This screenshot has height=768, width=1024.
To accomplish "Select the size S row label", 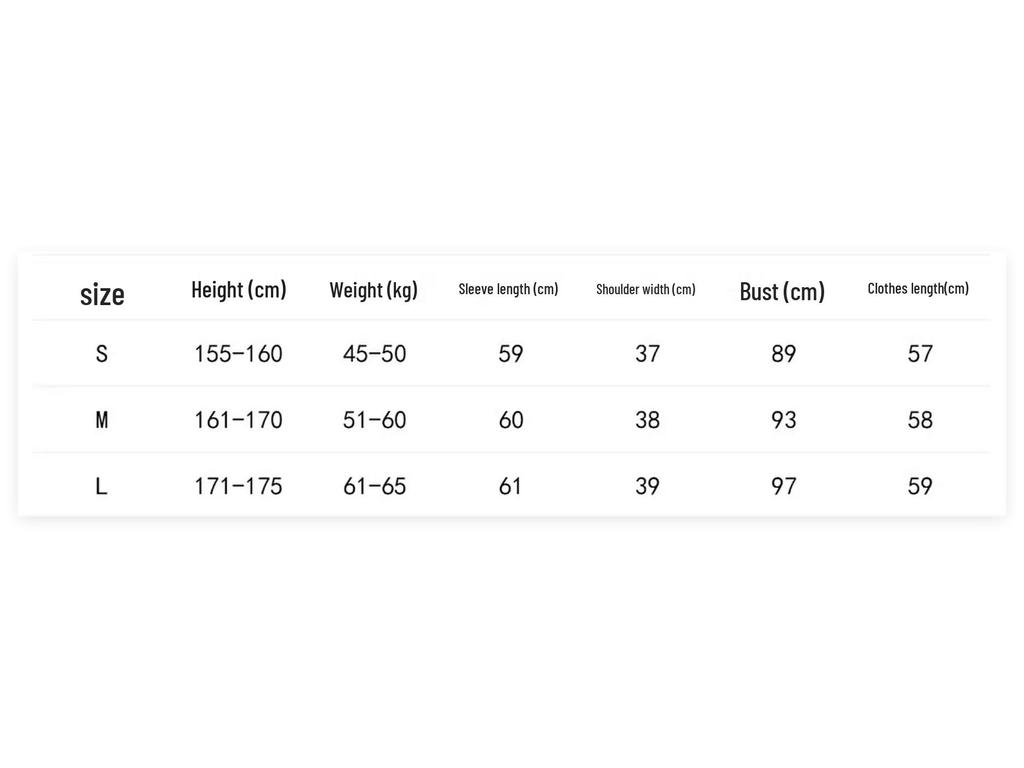I will [x=101, y=353].
